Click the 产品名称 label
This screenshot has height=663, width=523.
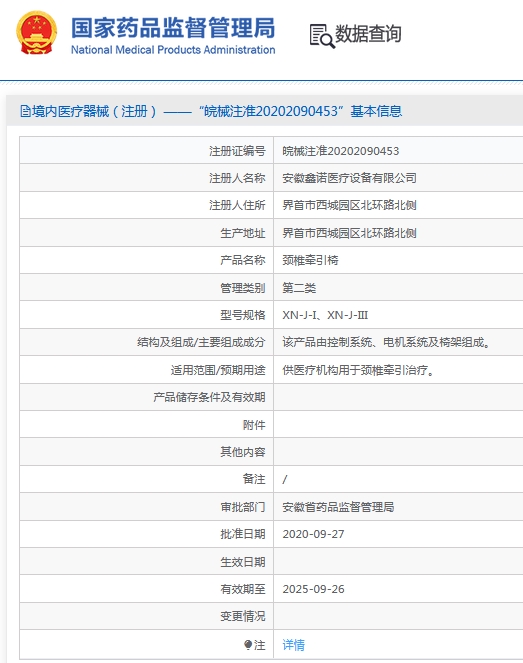243,260
